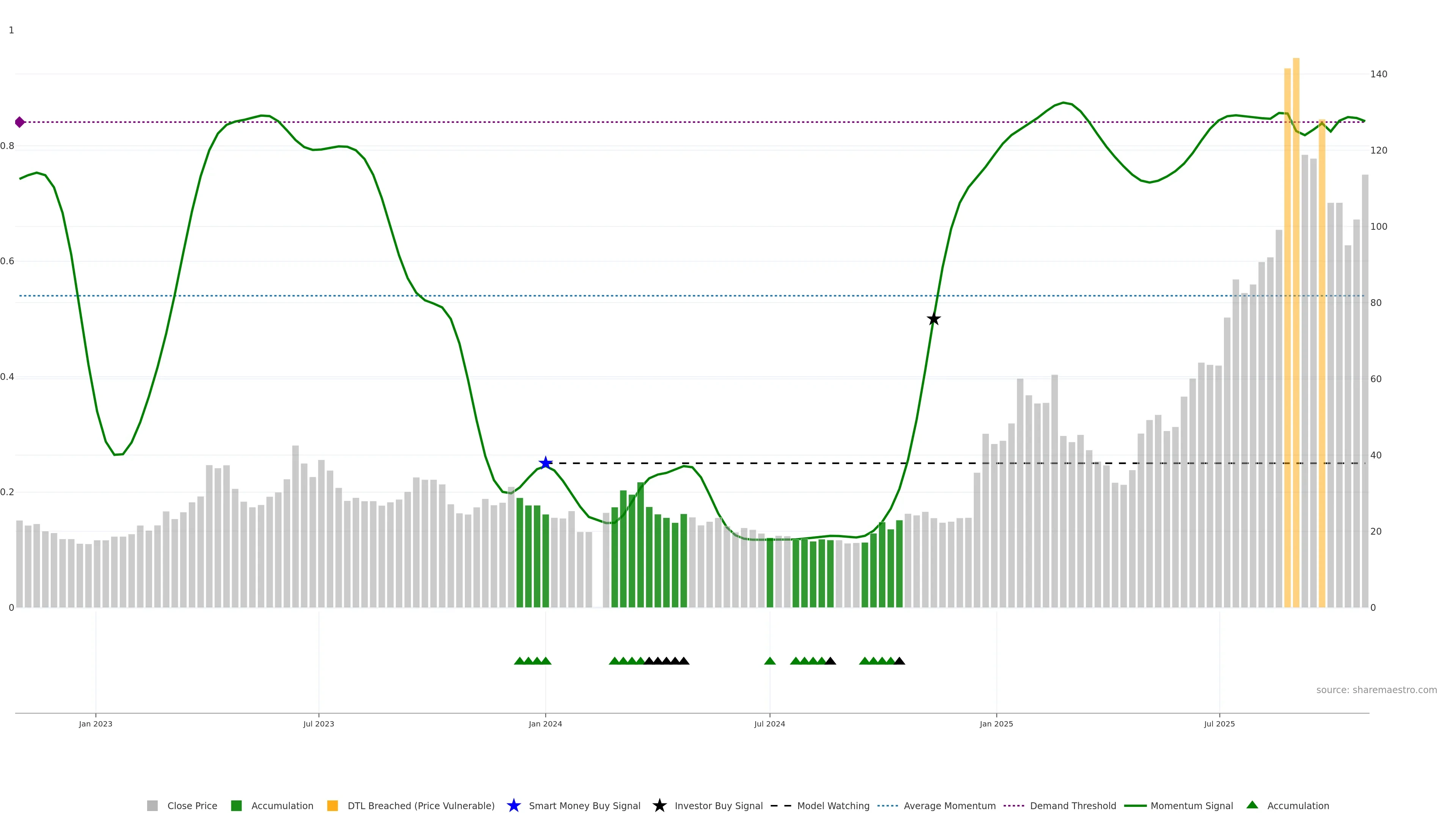Click the purple diamond Demand Threshold marker
Screen dimensions: 1456x819
click(20, 122)
